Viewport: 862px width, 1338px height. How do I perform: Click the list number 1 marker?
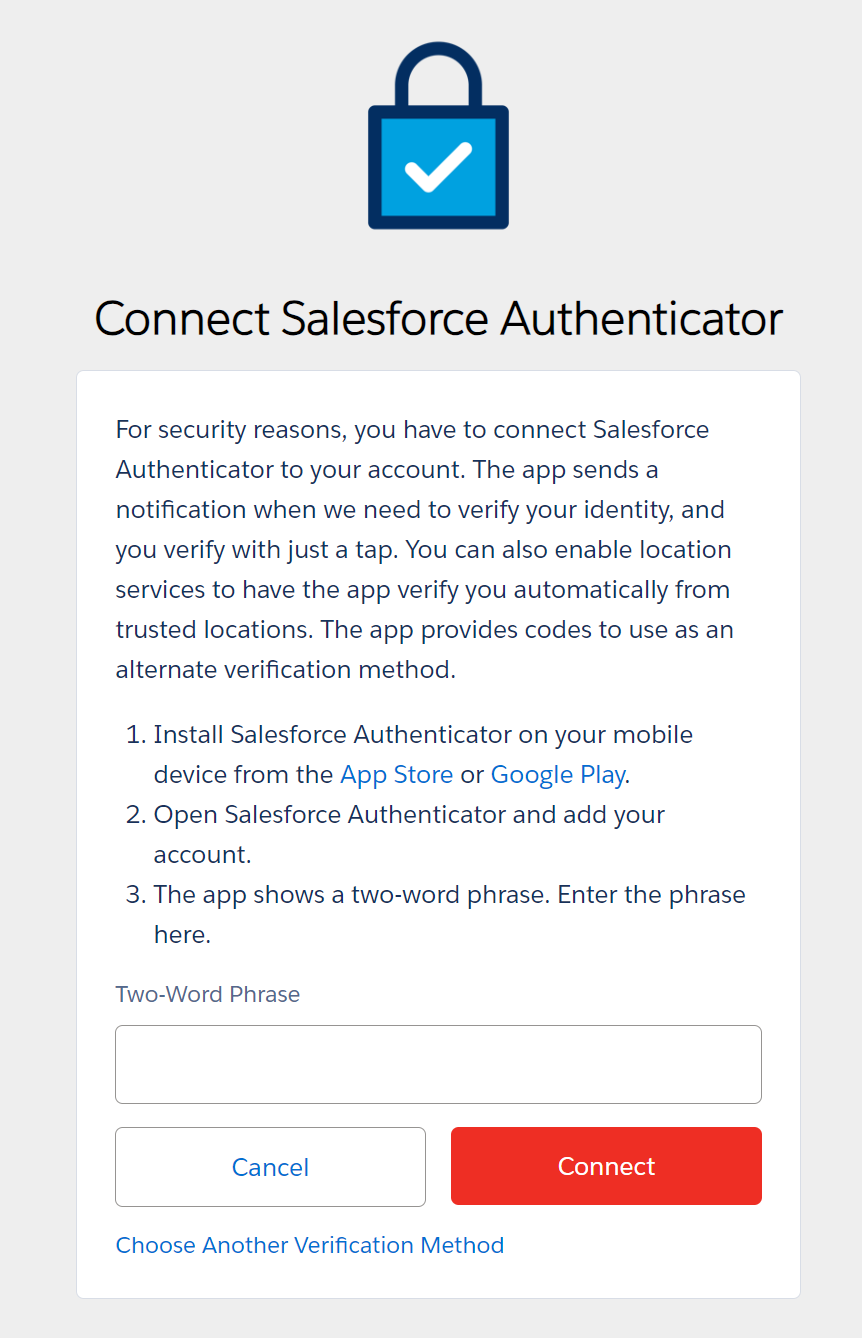[x=135, y=735]
